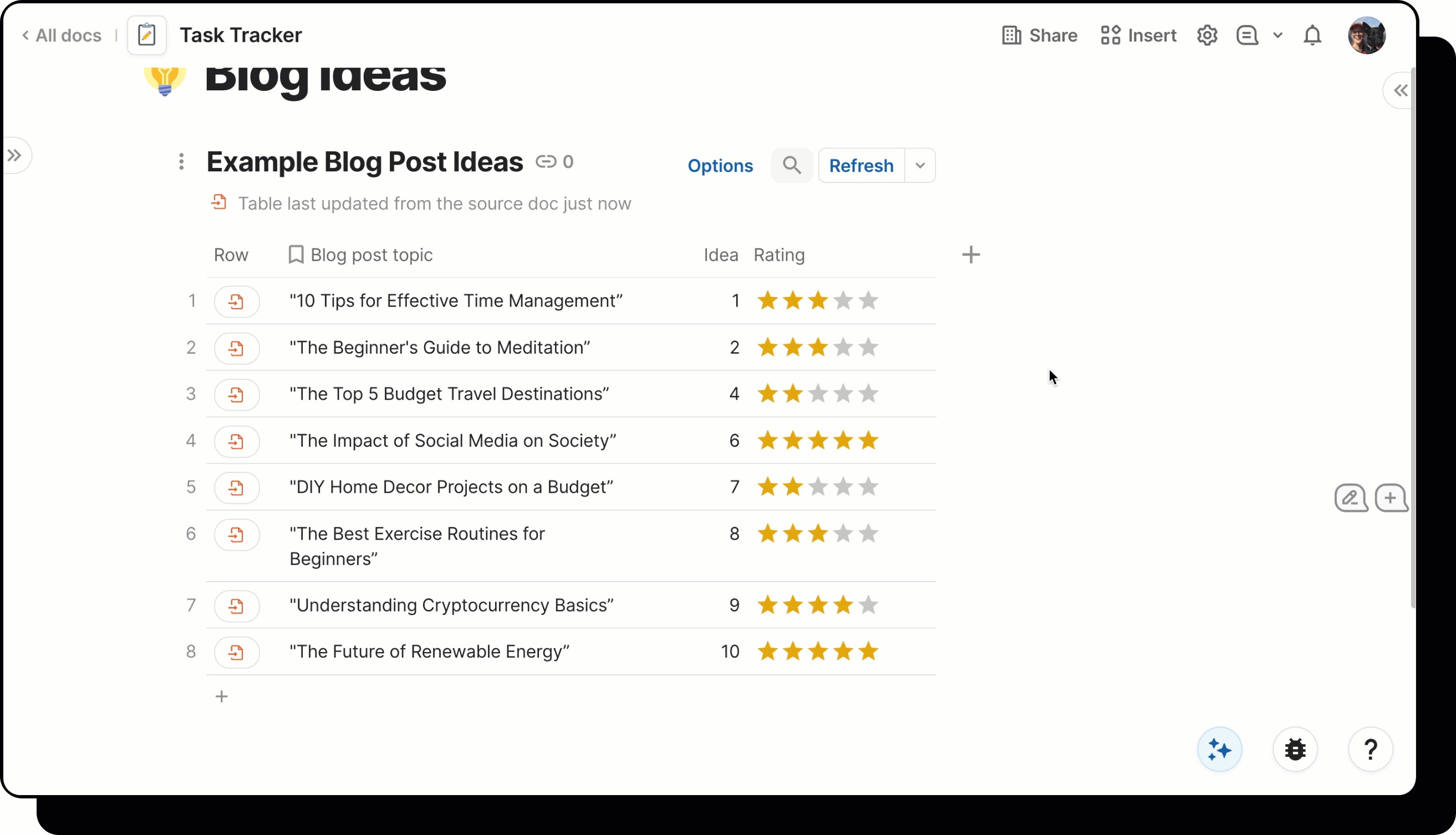This screenshot has width=1456, height=835.
Task: Open the Task Tracker doc icon
Action: 147,35
